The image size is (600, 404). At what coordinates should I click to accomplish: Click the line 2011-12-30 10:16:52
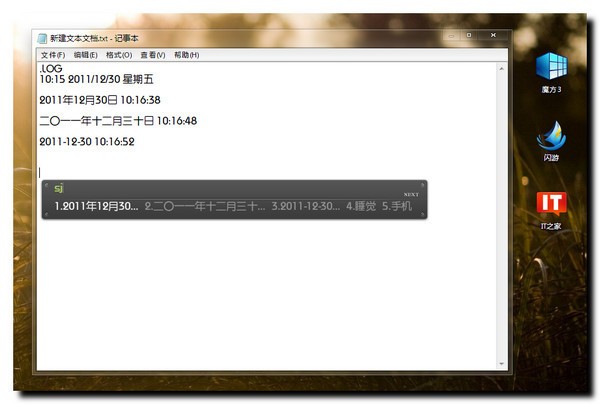(x=87, y=142)
